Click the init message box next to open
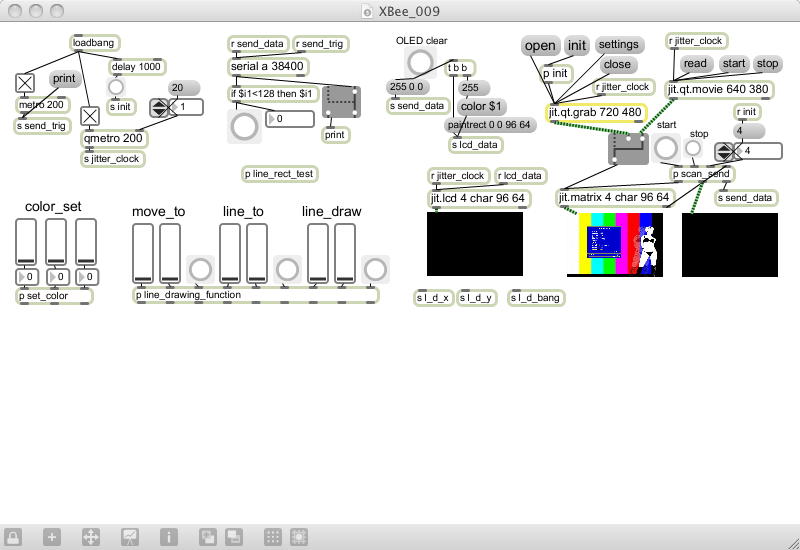800x550 pixels. 577,46
